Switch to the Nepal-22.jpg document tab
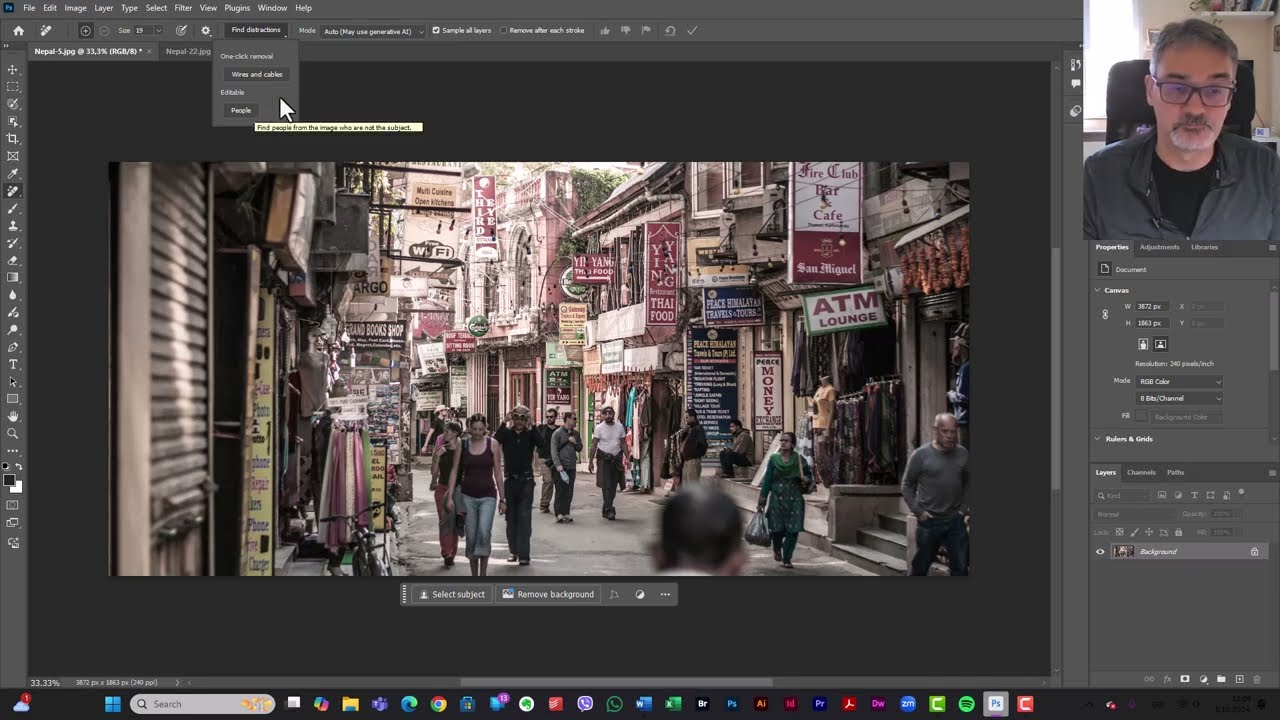1280x720 pixels. [188, 51]
